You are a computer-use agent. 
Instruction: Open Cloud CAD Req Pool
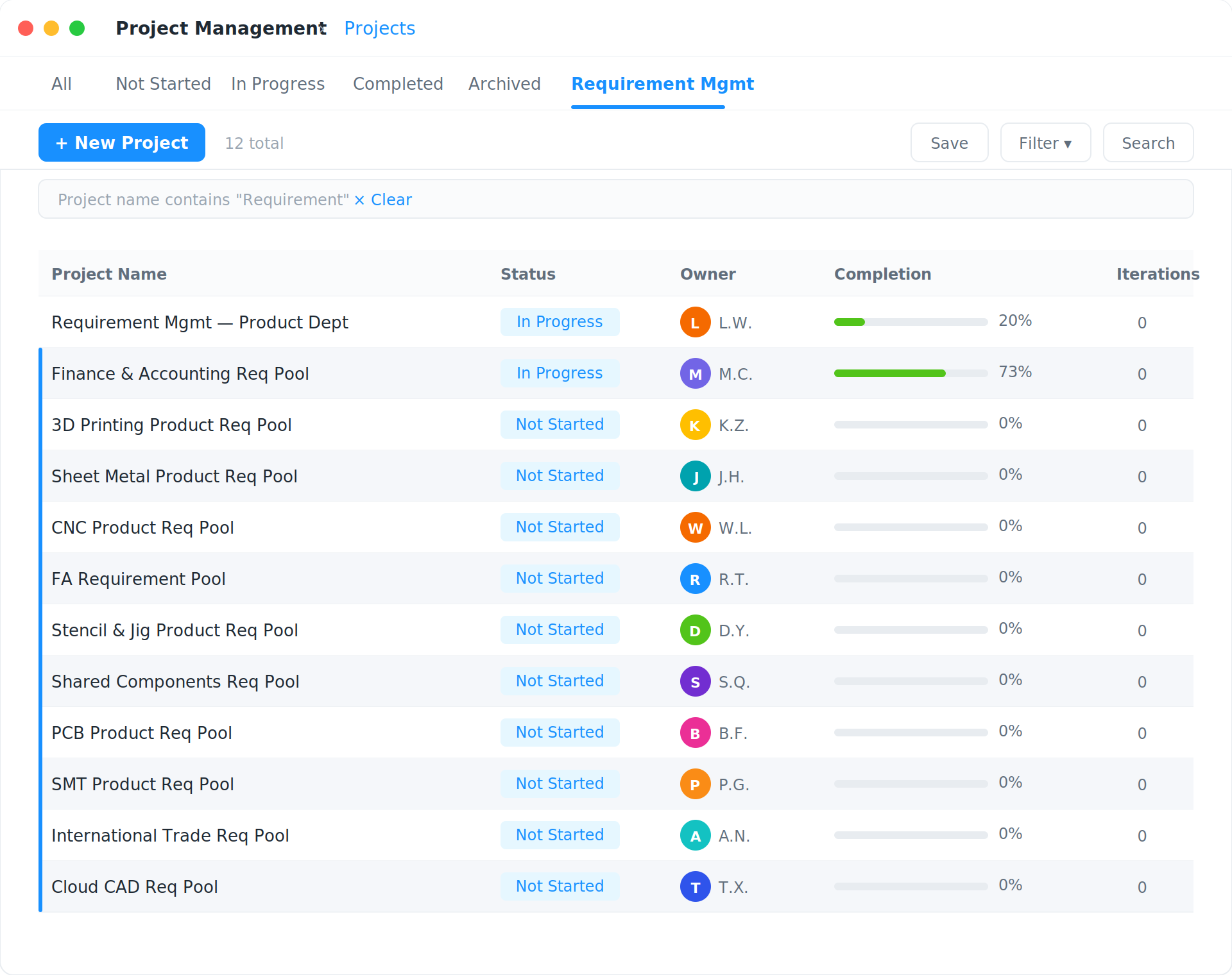pyautogui.click(x=135, y=886)
